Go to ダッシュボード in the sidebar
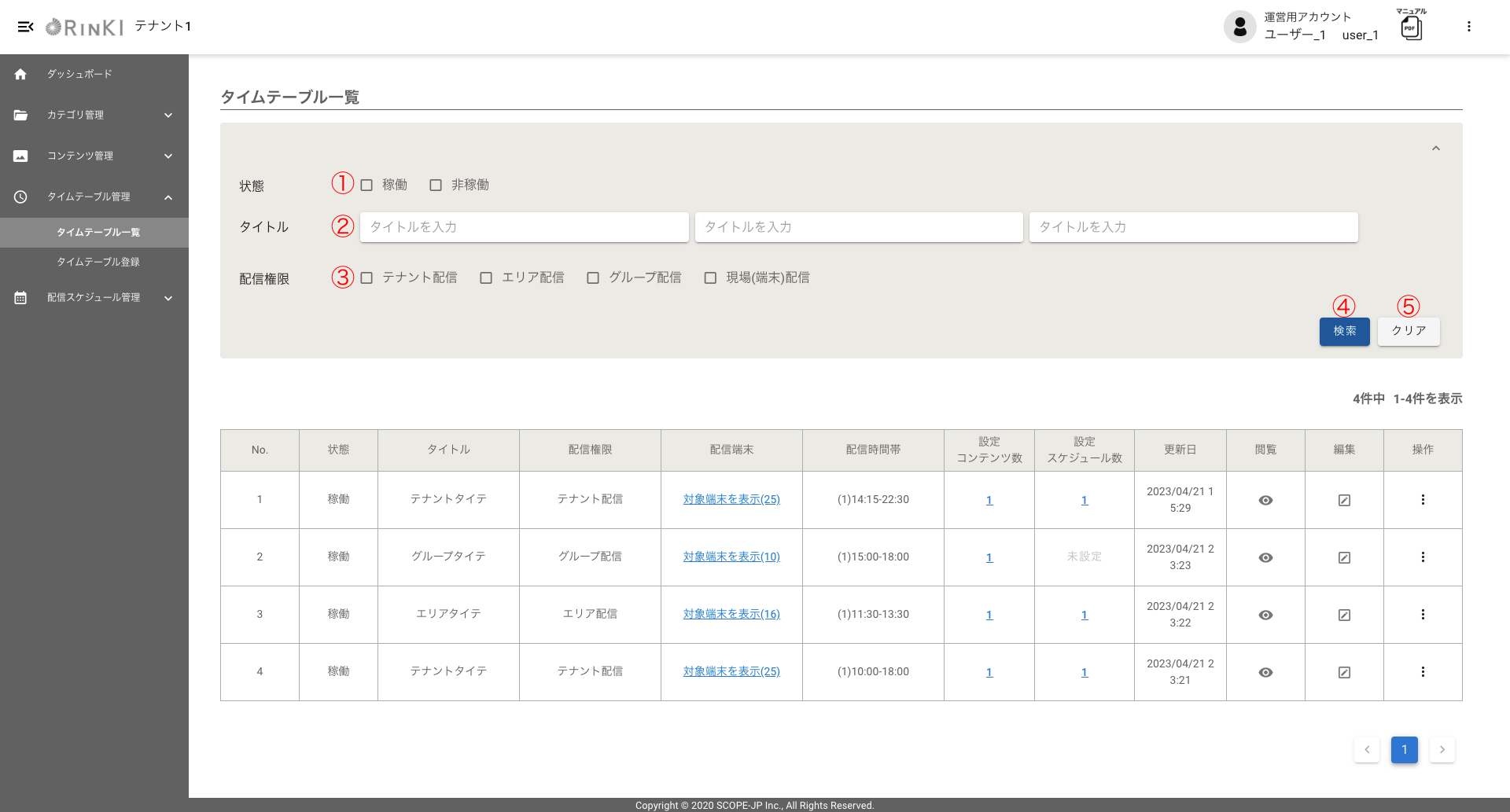This screenshot has width=1510, height=812. click(x=79, y=74)
